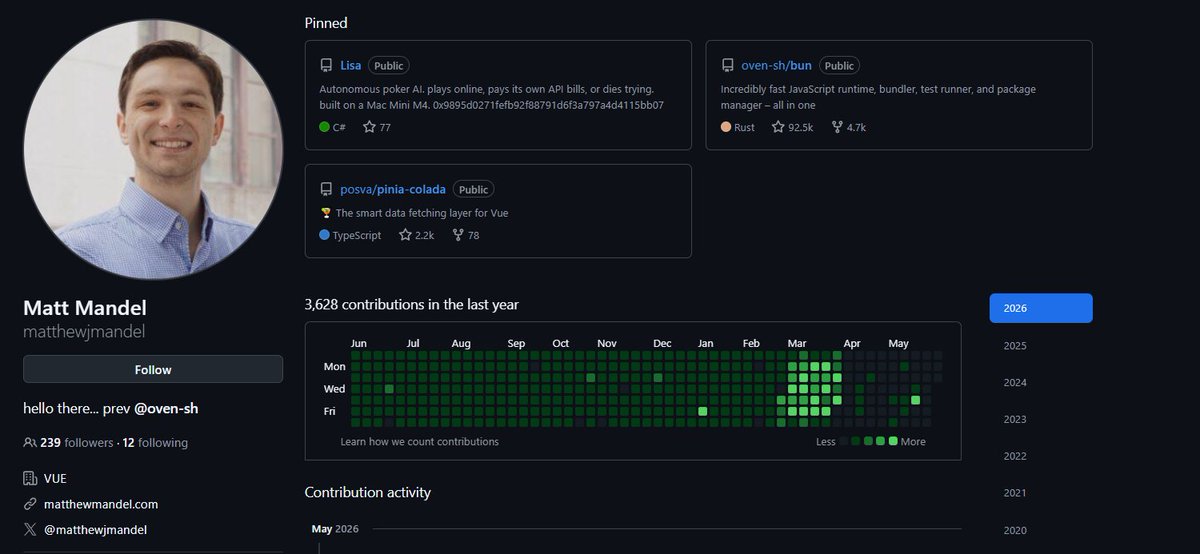Open the oven-sh/bun repository

[776, 66]
